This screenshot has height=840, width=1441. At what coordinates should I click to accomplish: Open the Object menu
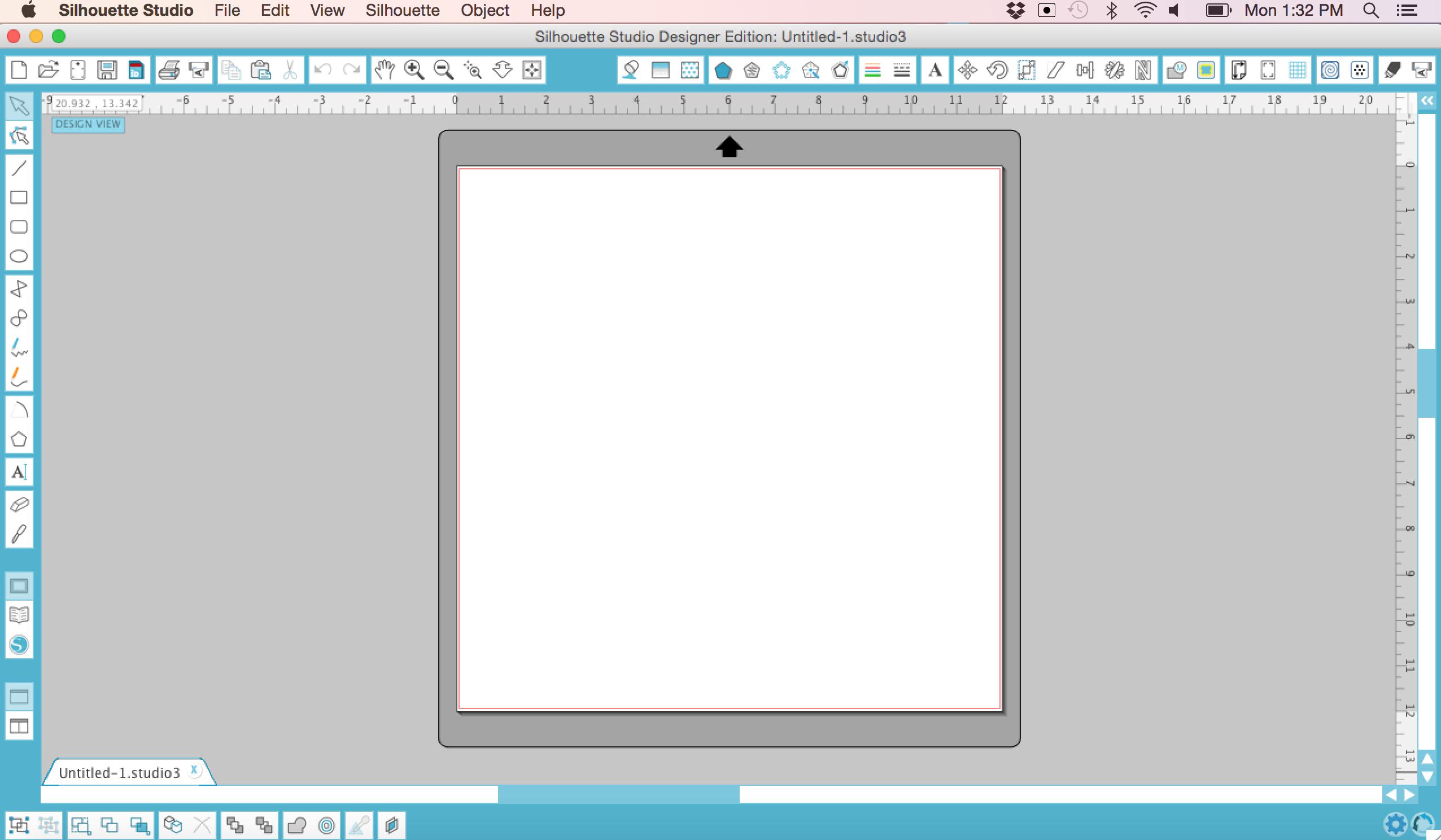click(x=485, y=10)
